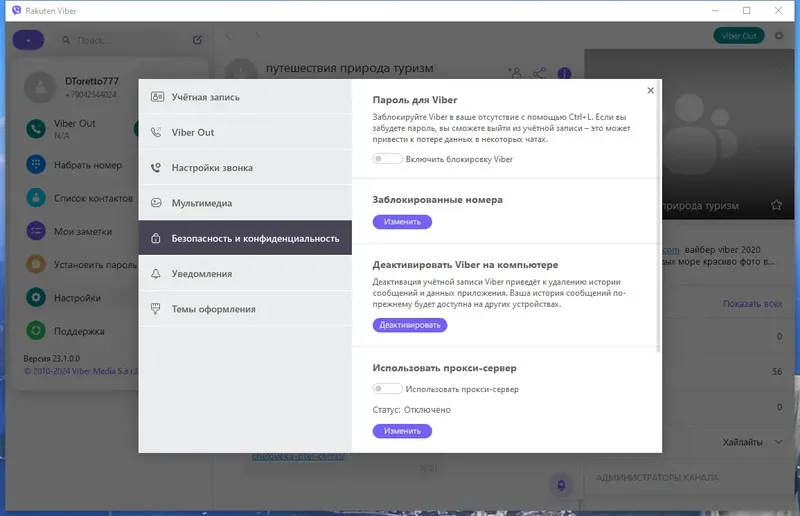Screen dimensions: 800x516
Task: Open Уведомления settings tab
Action: click(245, 274)
